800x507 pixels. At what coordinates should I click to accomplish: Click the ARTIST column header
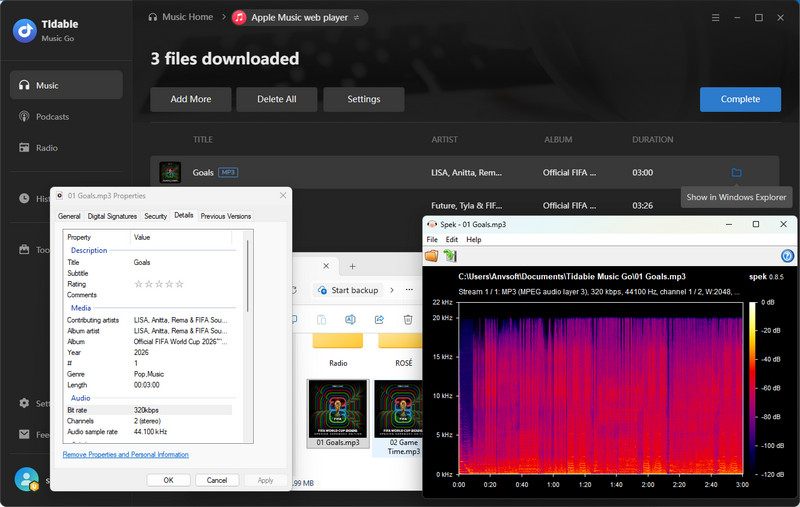point(444,139)
